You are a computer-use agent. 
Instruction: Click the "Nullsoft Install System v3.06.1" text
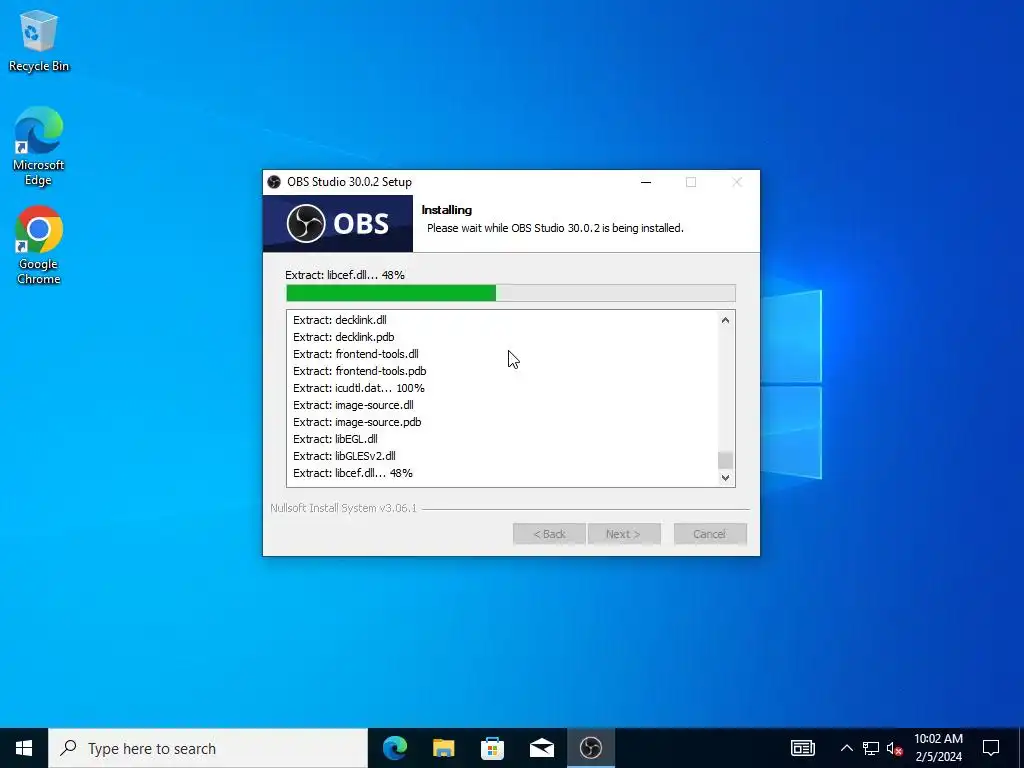coord(344,508)
